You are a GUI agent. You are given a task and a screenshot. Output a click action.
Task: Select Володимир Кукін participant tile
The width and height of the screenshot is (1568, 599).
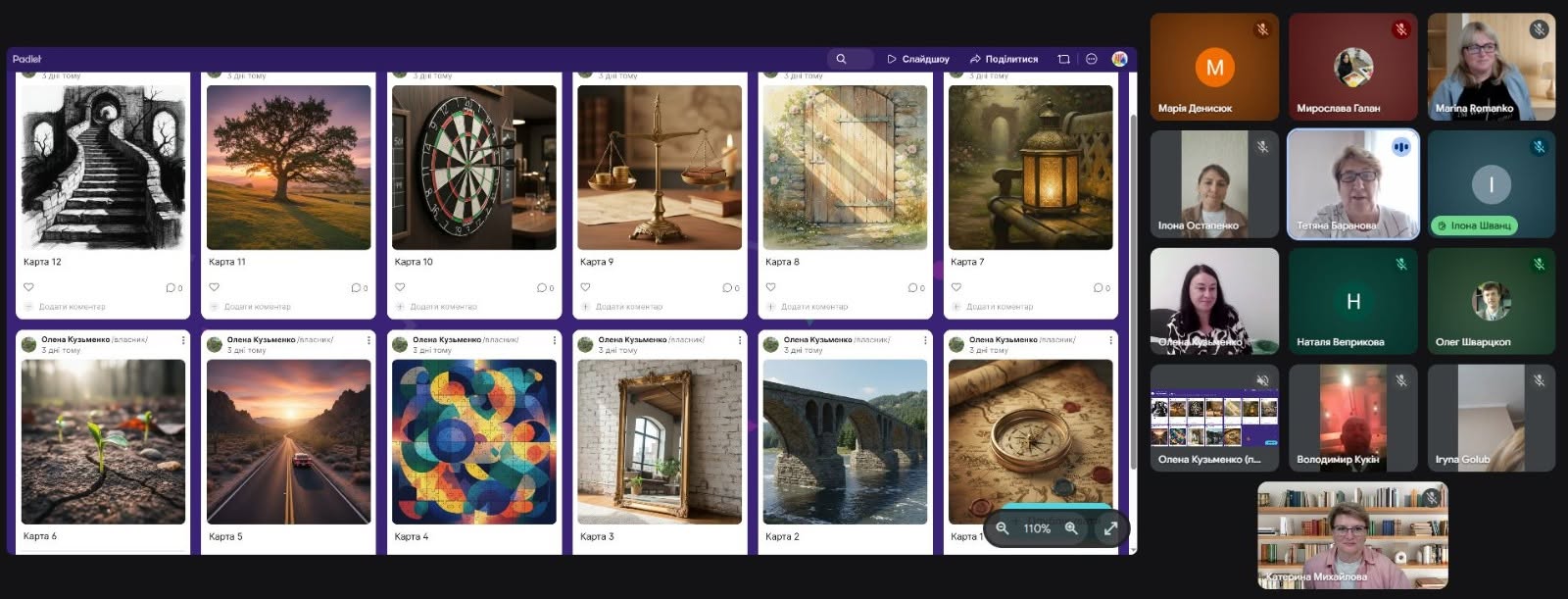[x=1353, y=419]
